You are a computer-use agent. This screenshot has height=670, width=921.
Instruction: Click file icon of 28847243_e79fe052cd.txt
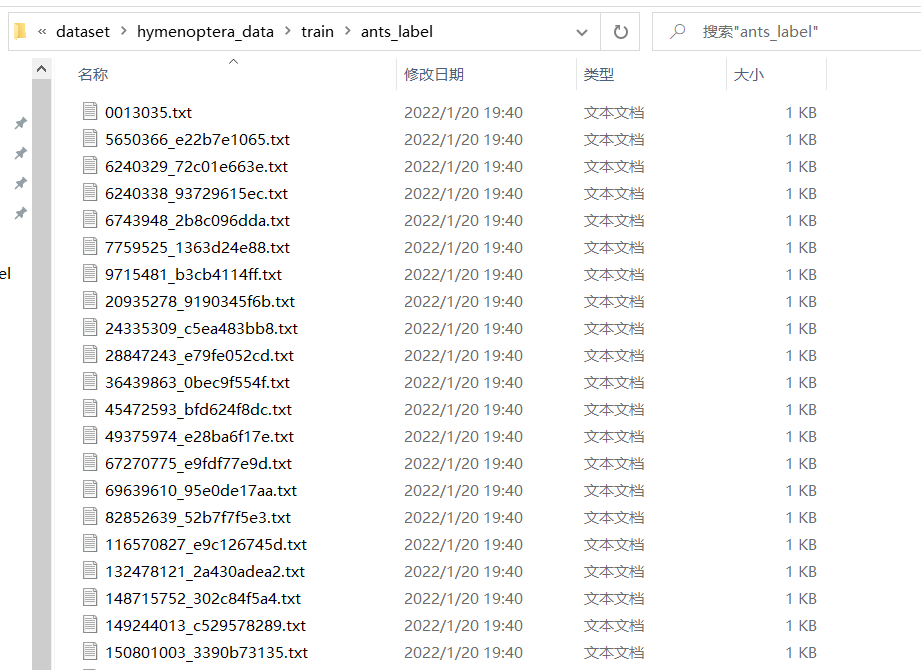pos(90,354)
